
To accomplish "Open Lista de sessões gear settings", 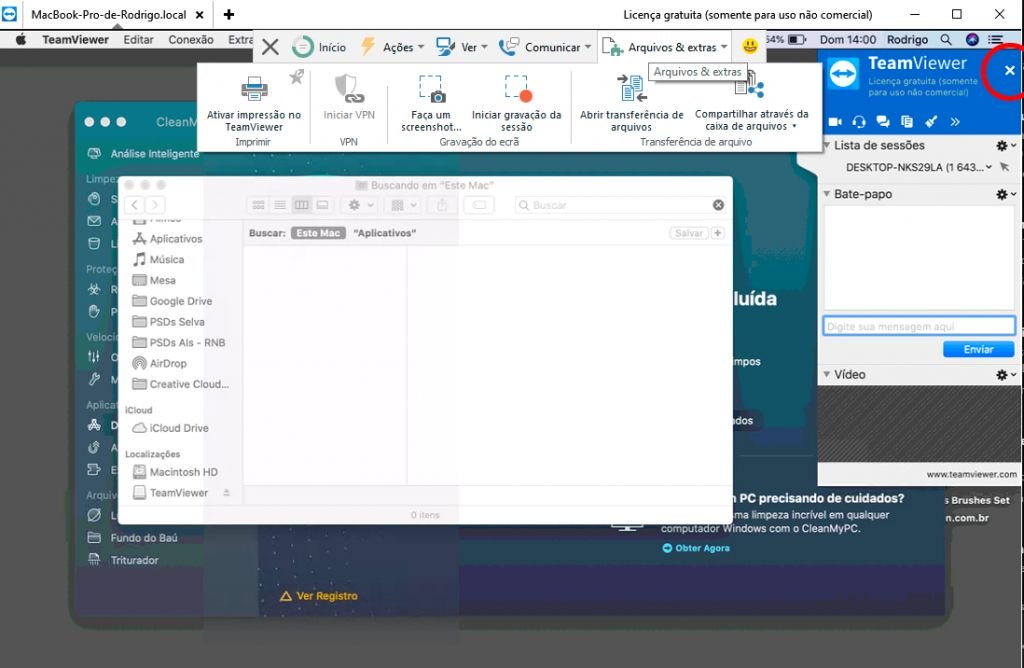I will [x=1005, y=145].
